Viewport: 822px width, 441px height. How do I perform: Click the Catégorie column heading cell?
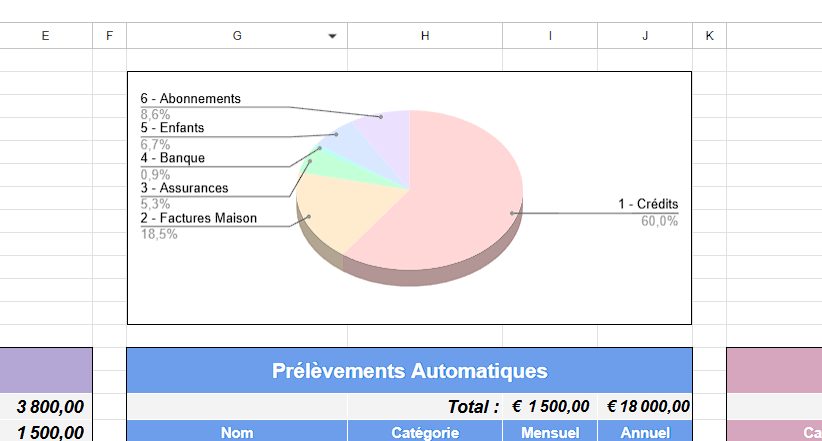[x=425, y=433]
